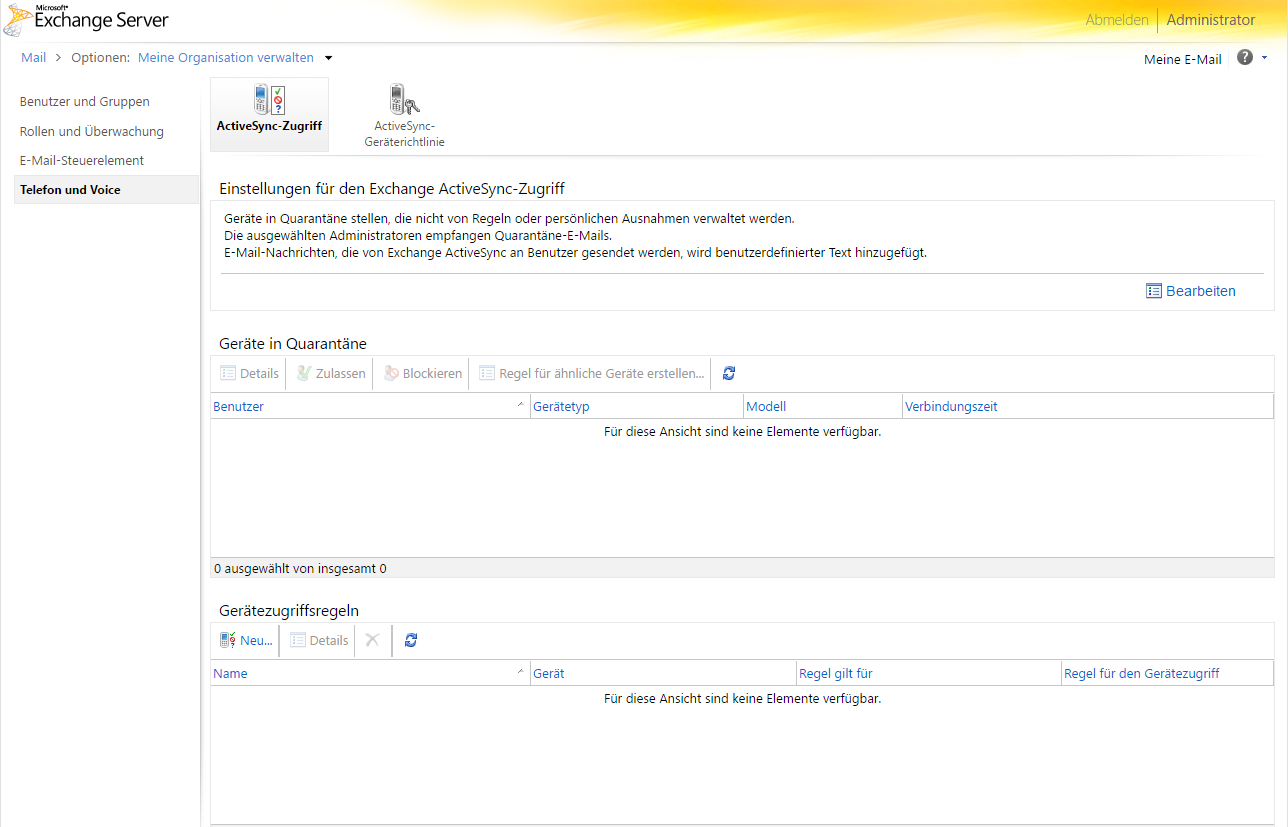Click Bearbeiten to edit ActiveSync settings
The height and width of the screenshot is (827, 1288).
(x=1191, y=291)
